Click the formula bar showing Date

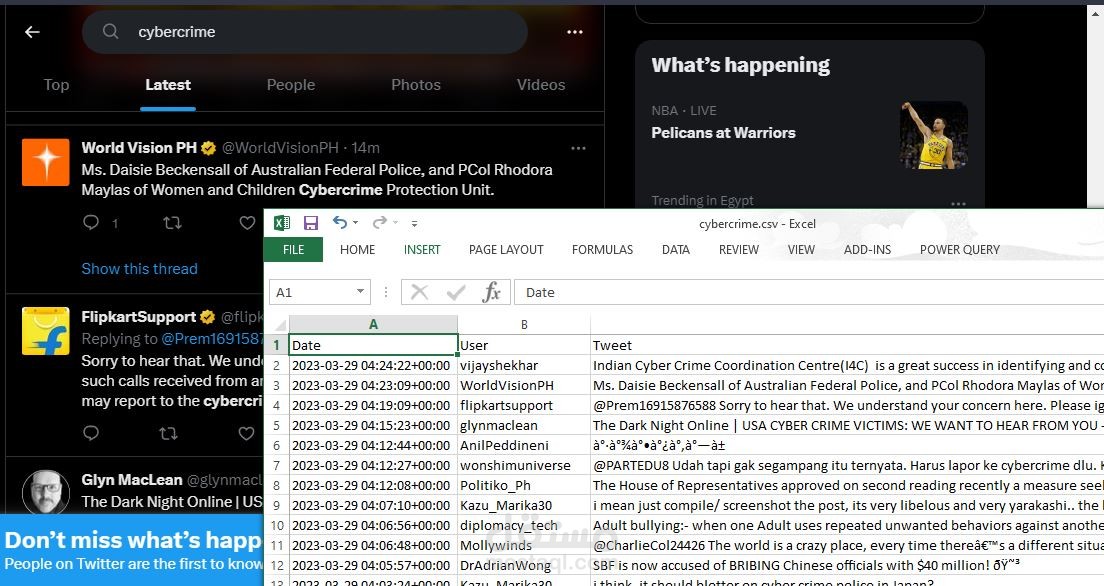pyautogui.click(x=809, y=292)
